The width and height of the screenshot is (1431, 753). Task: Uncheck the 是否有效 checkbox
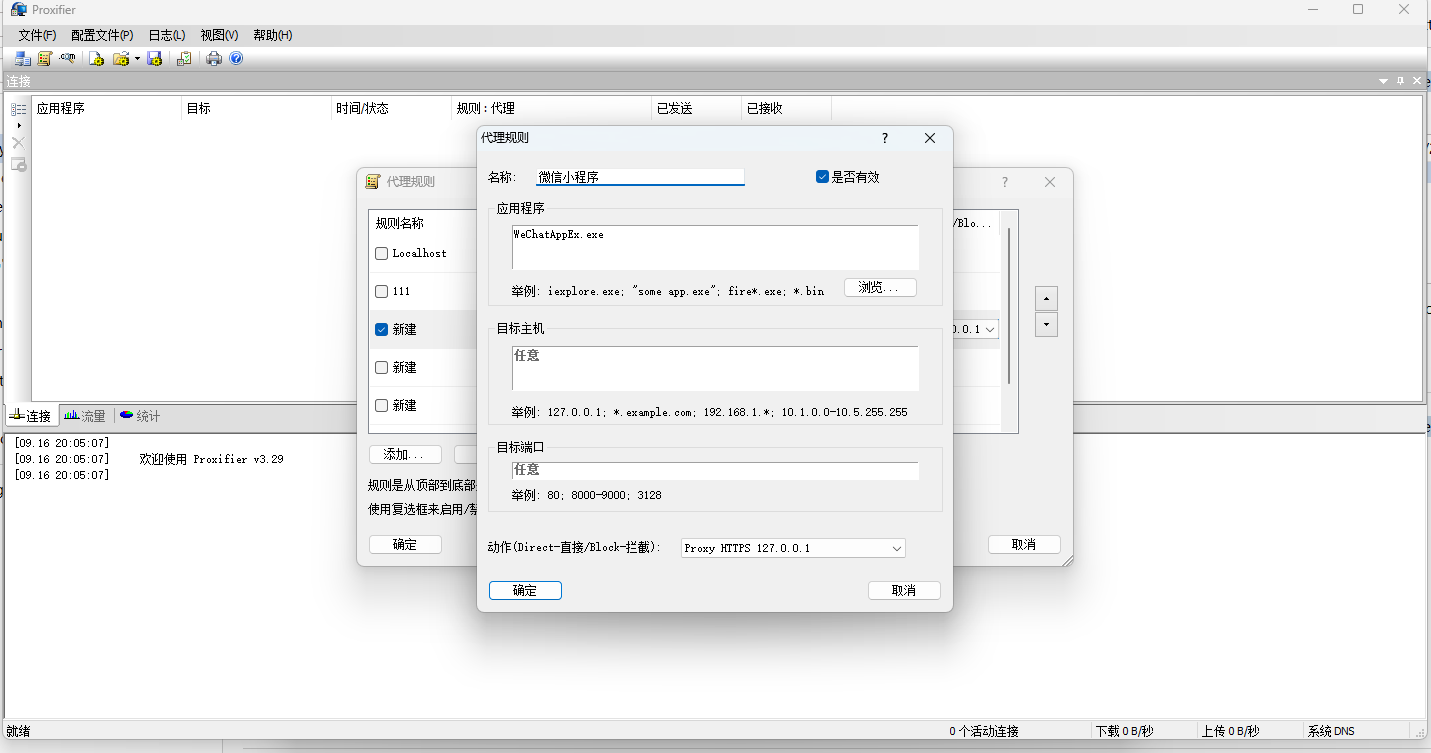[822, 177]
